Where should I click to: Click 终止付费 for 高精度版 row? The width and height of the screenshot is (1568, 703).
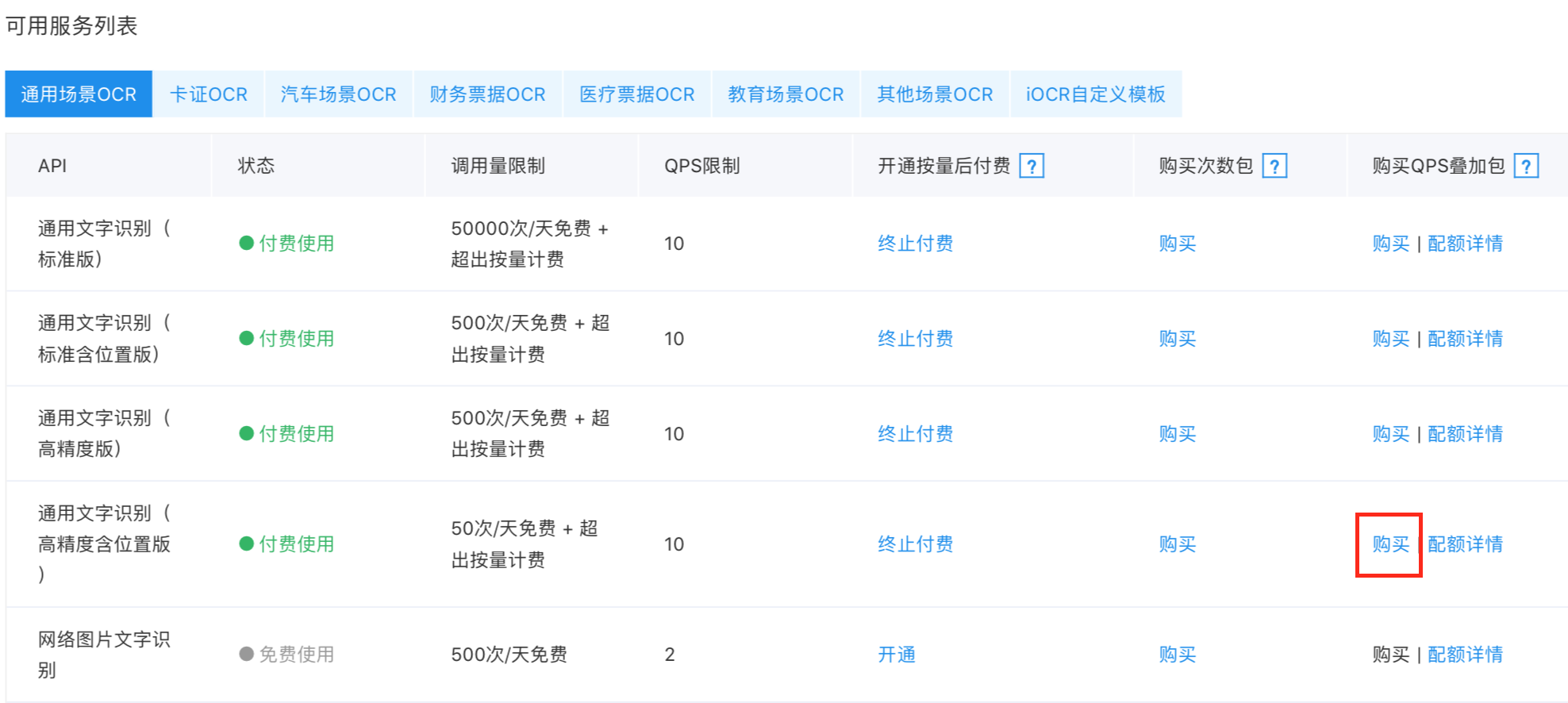916,434
